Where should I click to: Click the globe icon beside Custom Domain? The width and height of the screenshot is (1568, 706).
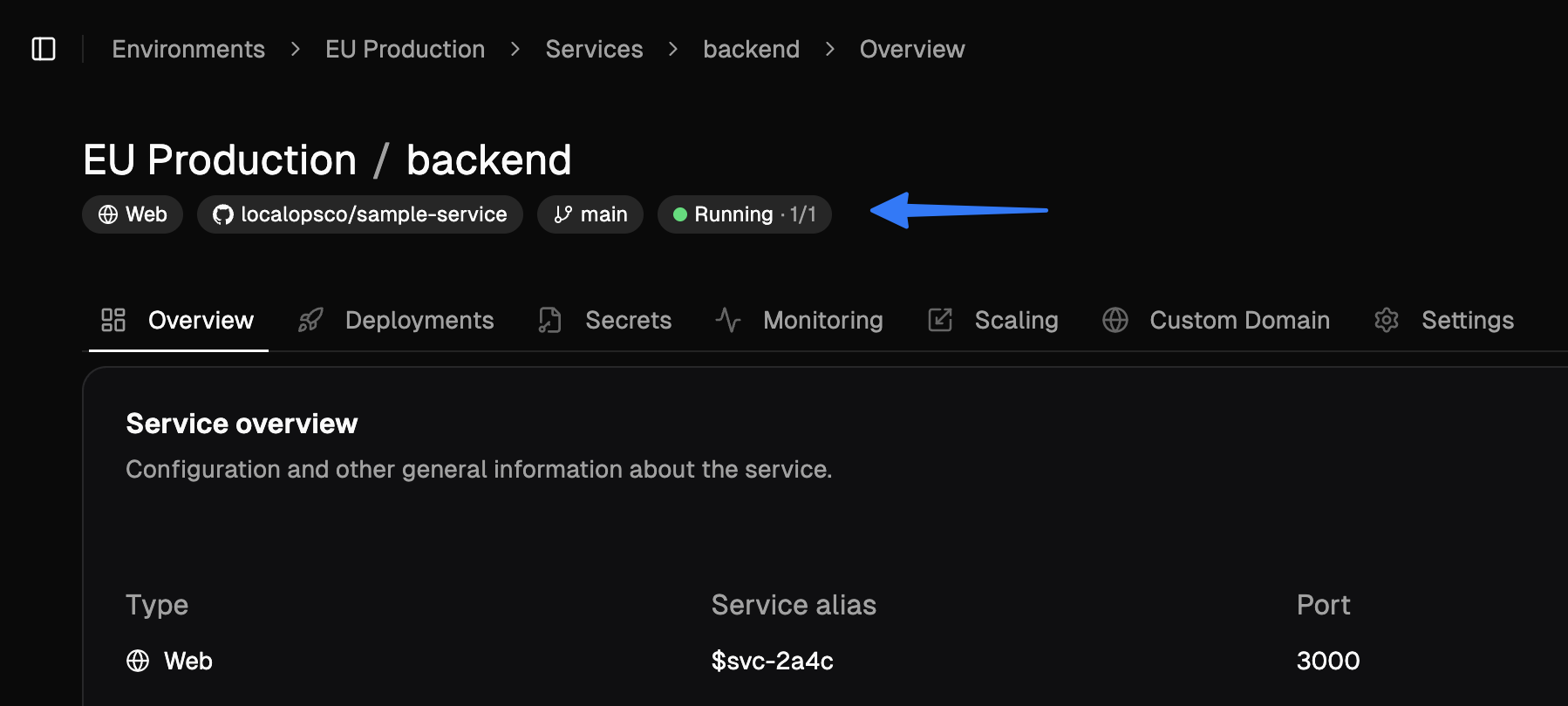pos(1115,320)
